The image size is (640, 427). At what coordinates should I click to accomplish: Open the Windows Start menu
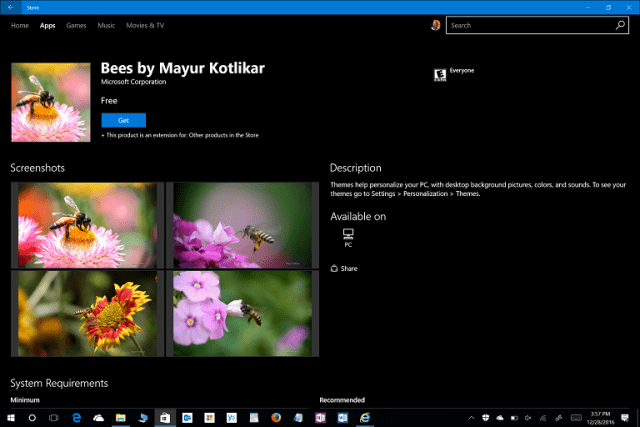click(11, 418)
